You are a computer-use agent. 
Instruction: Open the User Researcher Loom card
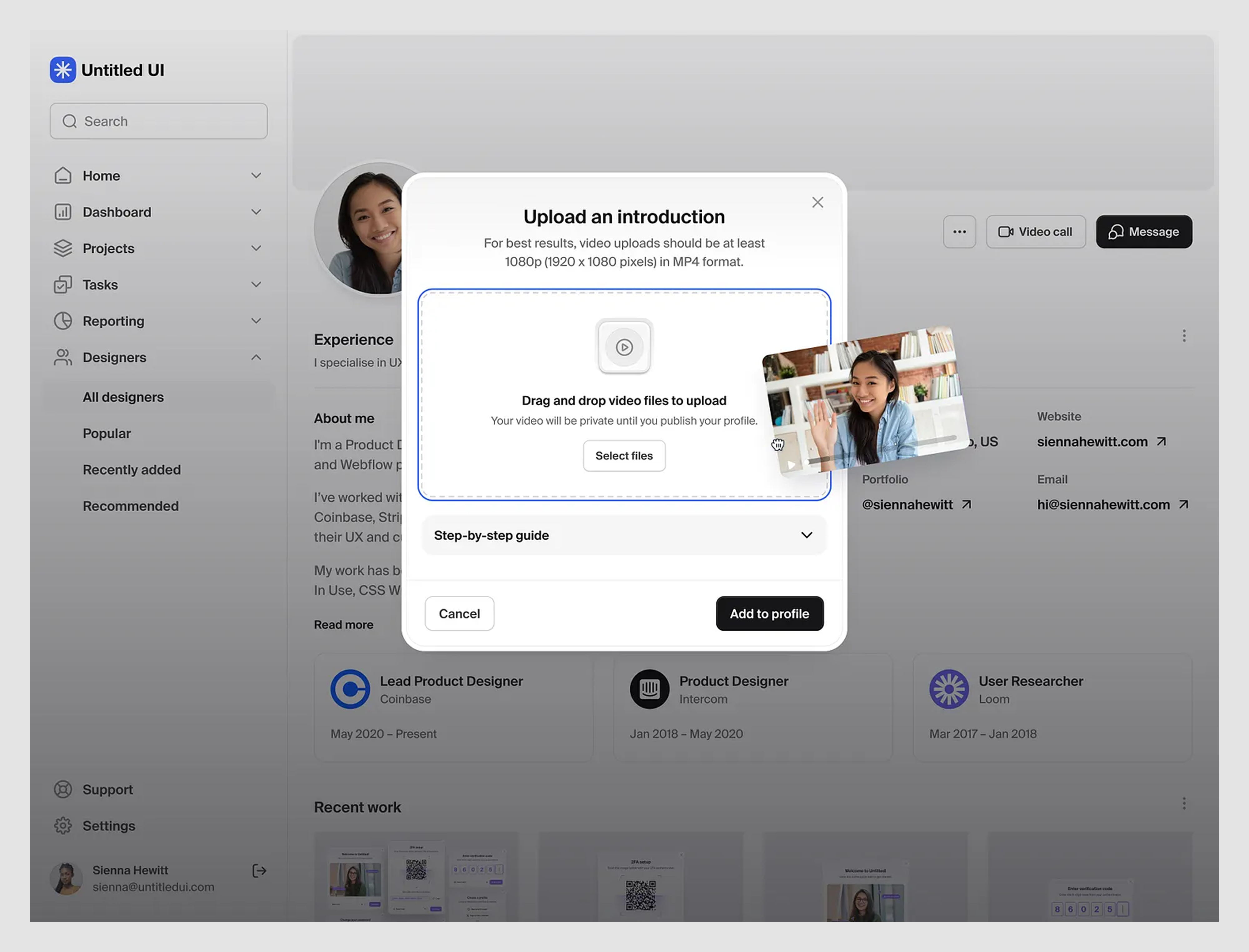click(x=1052, y=707)
